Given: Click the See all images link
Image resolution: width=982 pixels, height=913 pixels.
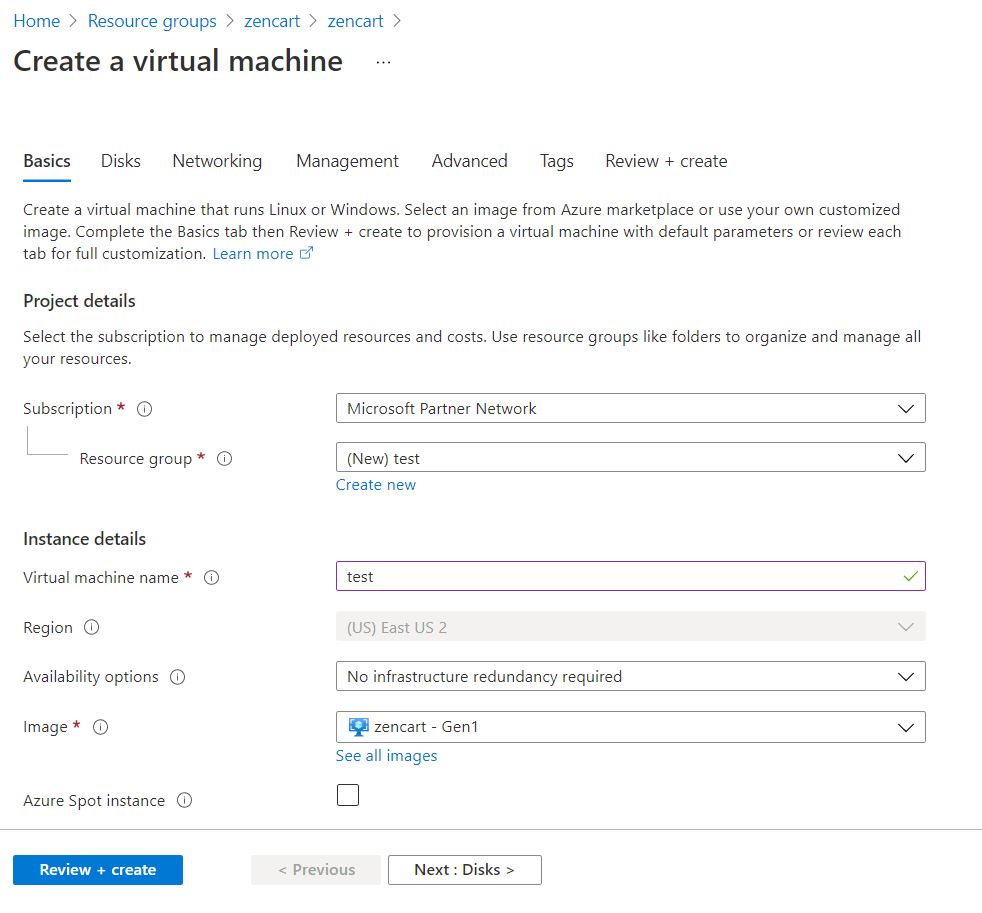Looking at the screenshot, I should [x=386, y=756].
